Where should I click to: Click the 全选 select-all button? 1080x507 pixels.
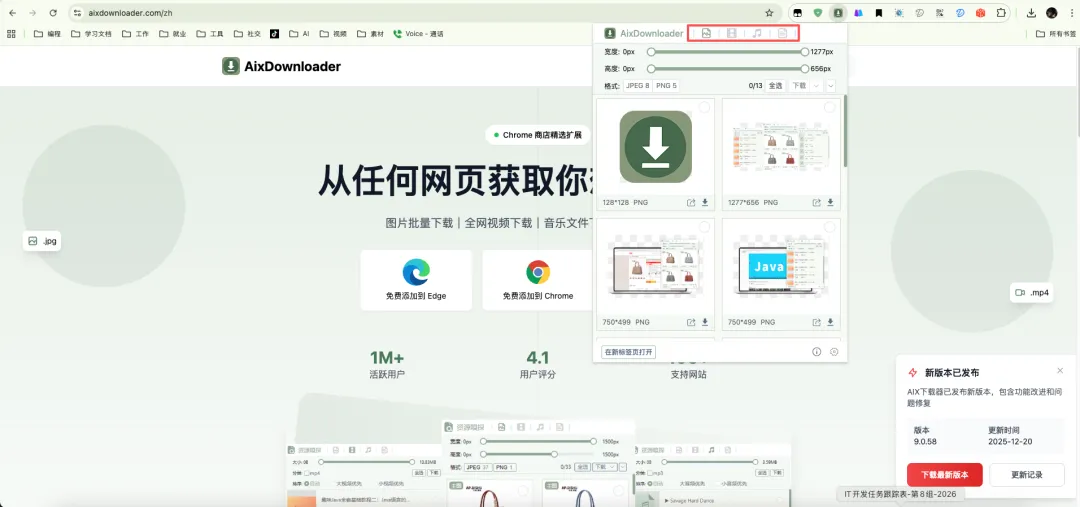pyautogui.click(x=776, y=86)
